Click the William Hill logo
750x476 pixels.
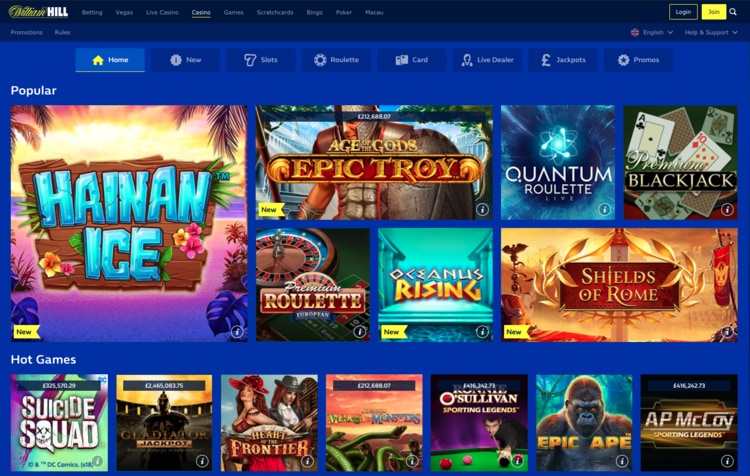pos(38,12)
